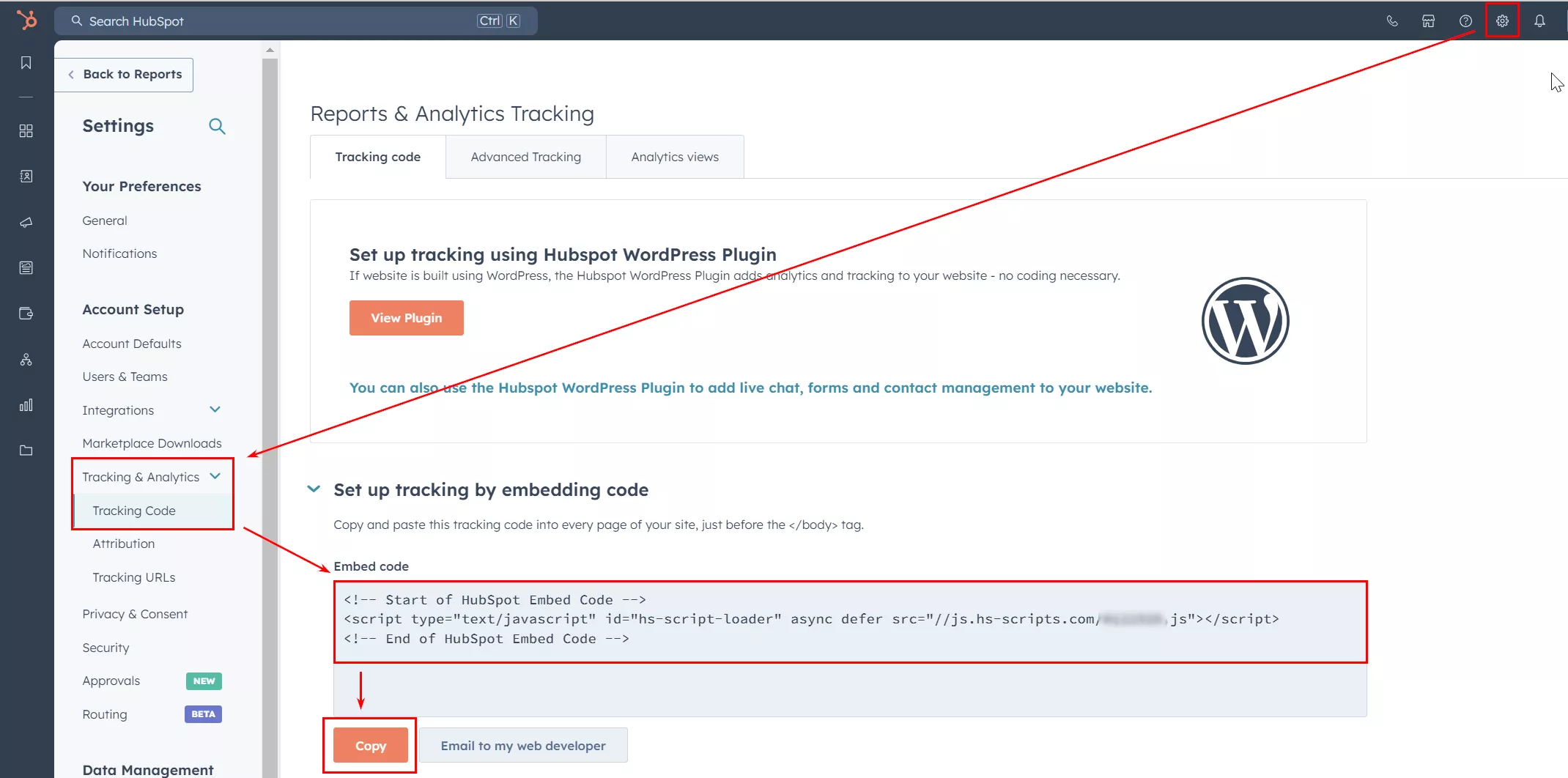This screenshot has width=1568, height=778.
Task: Go Back to Reports
Action: [124, 75]
